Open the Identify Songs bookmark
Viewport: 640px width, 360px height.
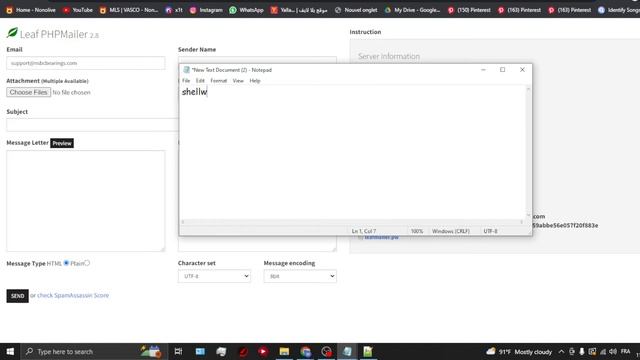tap(619, 10)
